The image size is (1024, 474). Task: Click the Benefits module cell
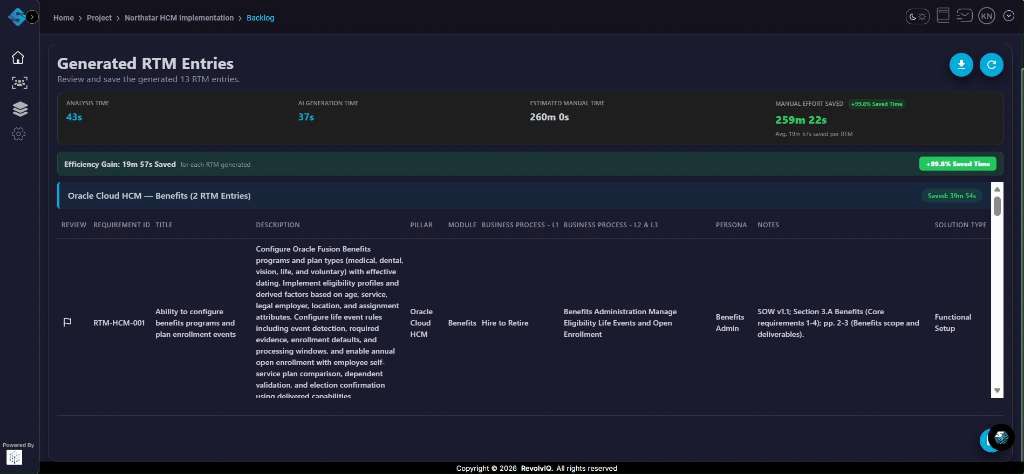click(462, 323)
